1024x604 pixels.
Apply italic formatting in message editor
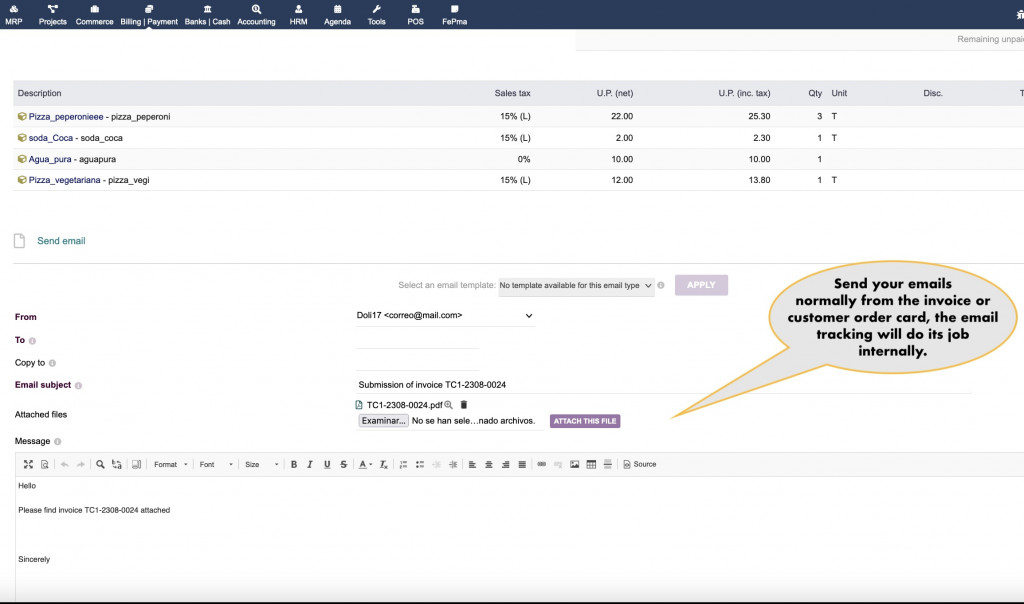[x=310, y=464]
